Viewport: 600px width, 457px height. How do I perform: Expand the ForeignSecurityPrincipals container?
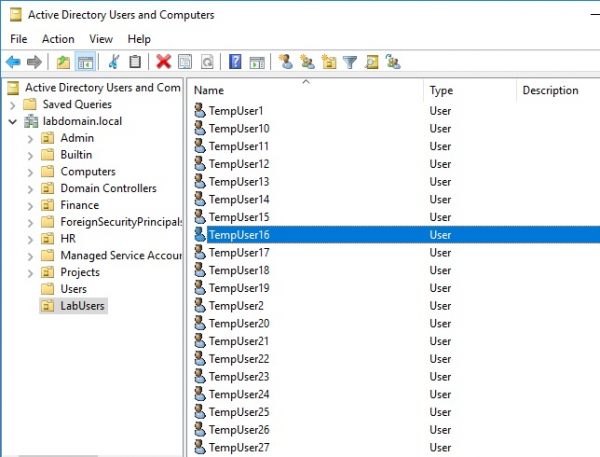(x=30, y=223)
